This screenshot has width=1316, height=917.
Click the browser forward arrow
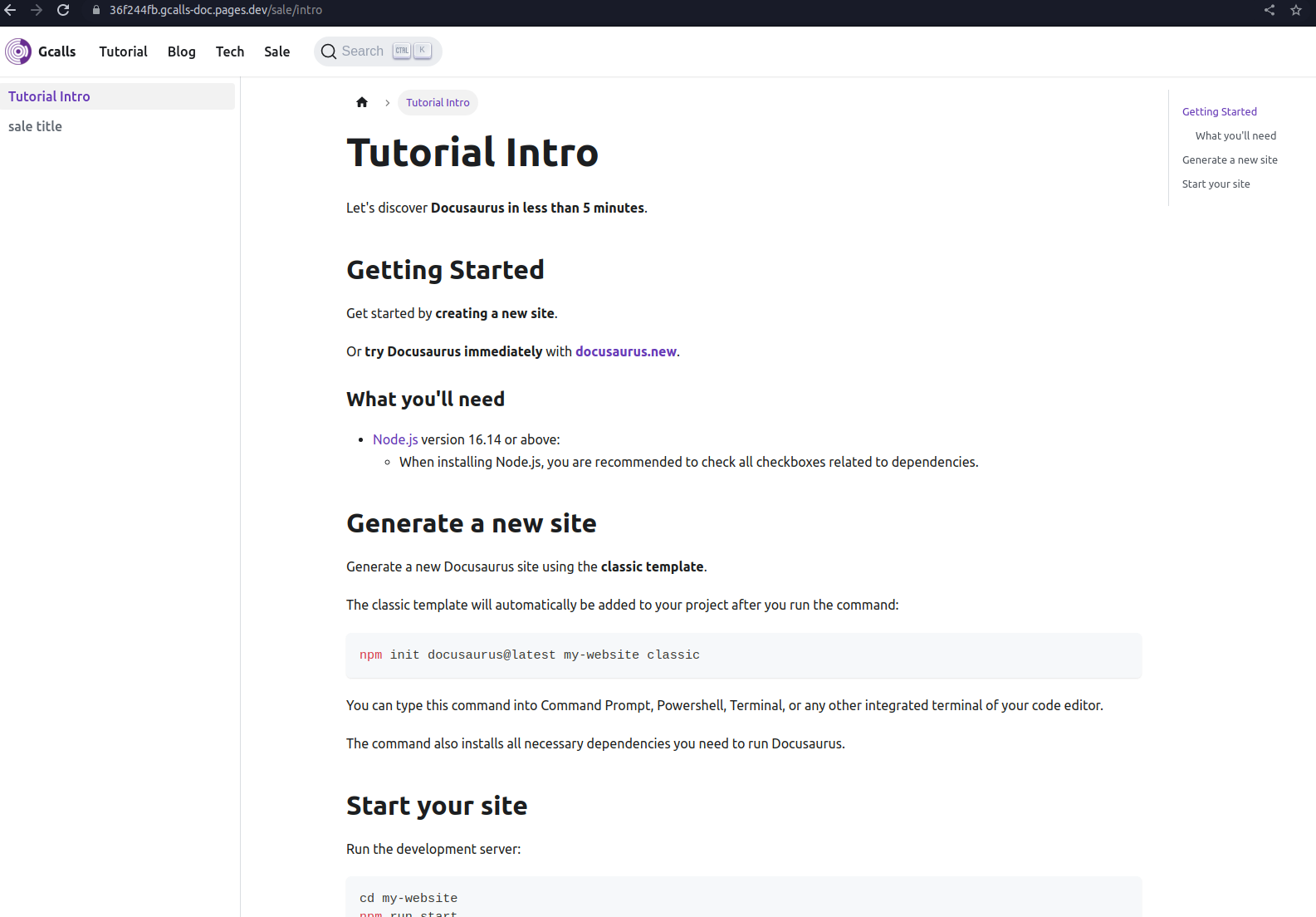37,10
